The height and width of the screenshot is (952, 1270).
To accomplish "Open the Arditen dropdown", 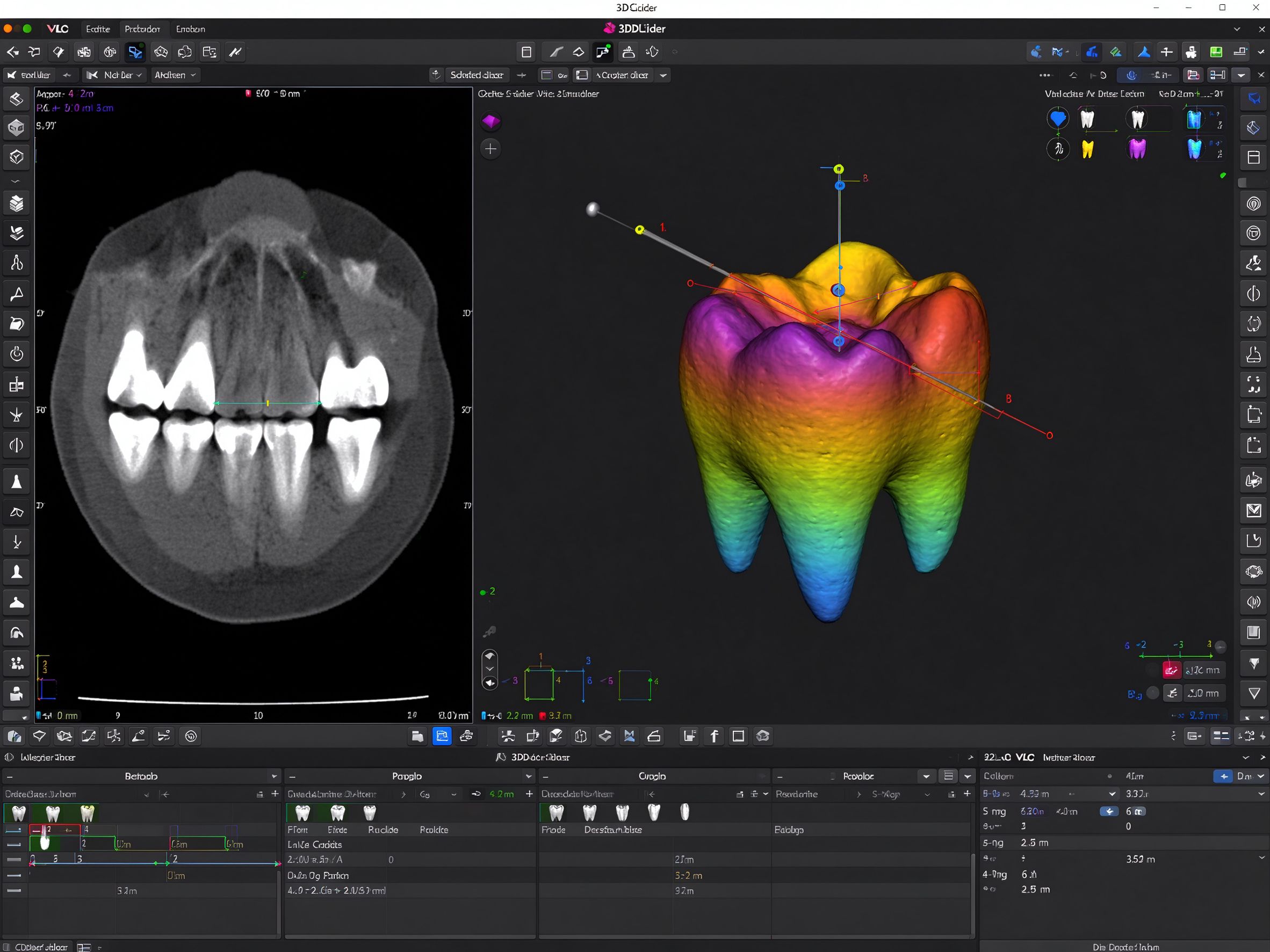I will [x=176, y=75].
